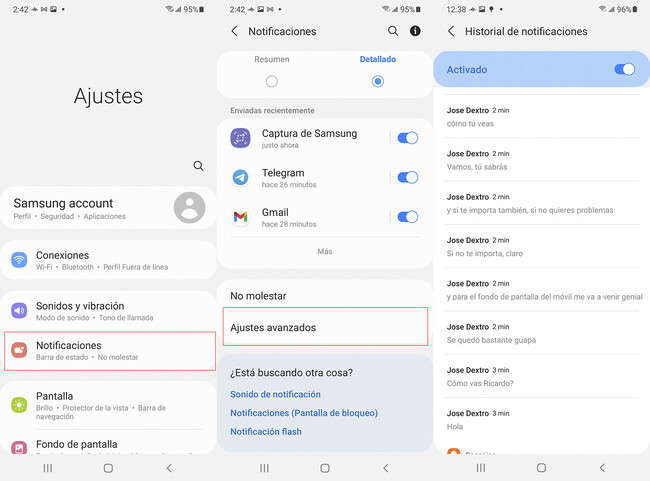Viewport: 650px width, 481px height.
Task: Open the Notificación flash link
Action: click(x=266, y=431)
